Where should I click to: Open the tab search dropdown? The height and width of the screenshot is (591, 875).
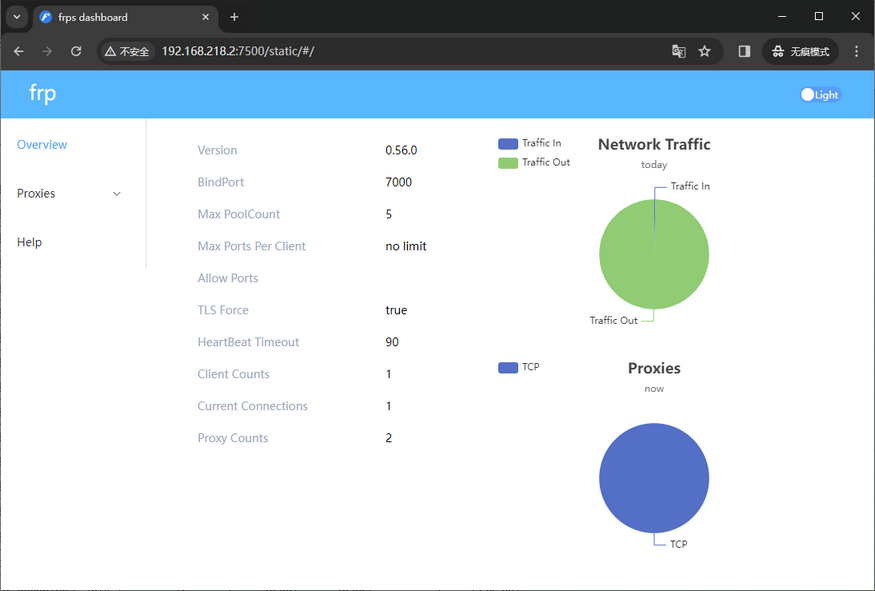(17, 17)
